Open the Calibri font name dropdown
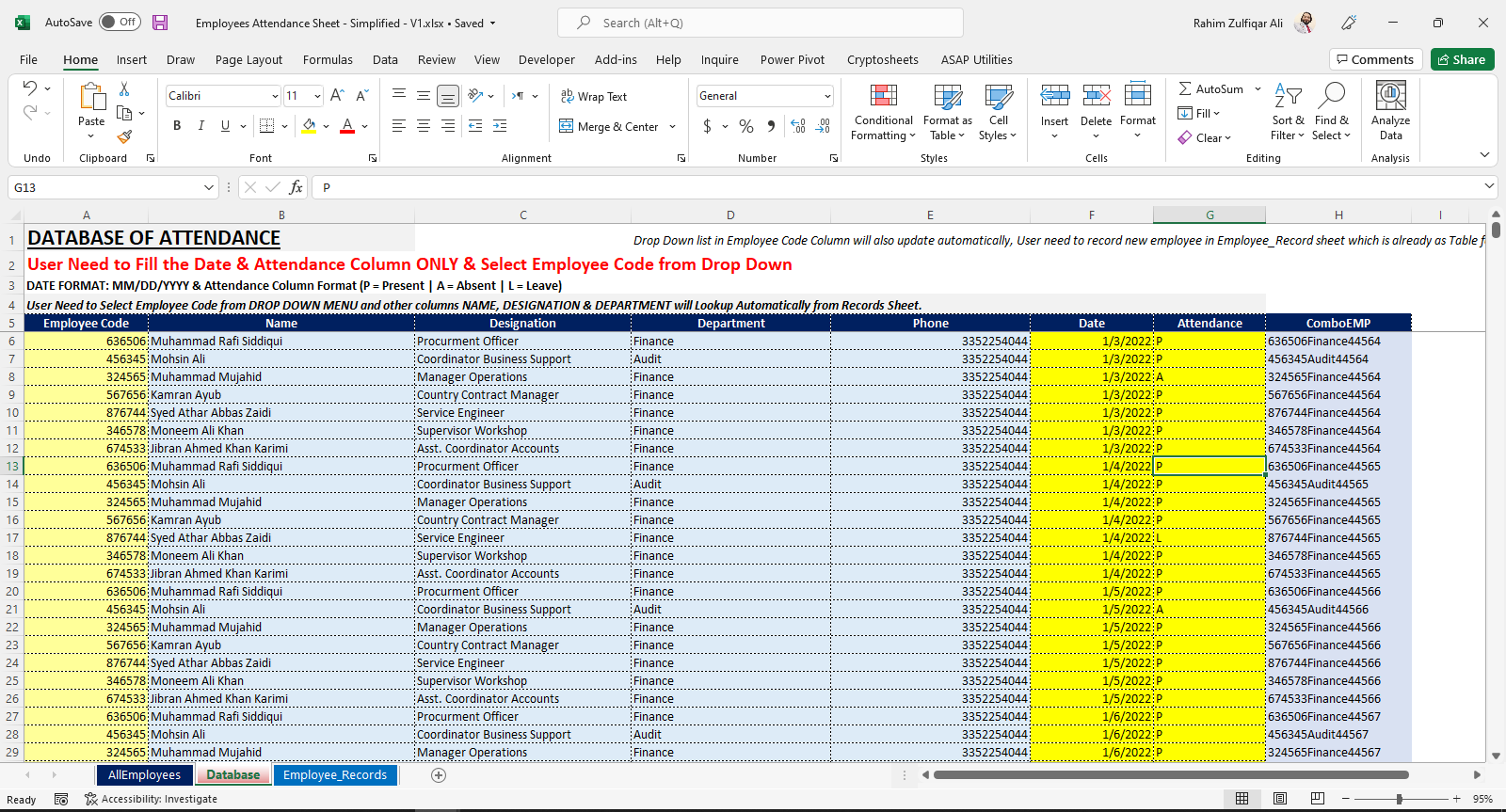1506x812 pixels. (x=275, y=96)
